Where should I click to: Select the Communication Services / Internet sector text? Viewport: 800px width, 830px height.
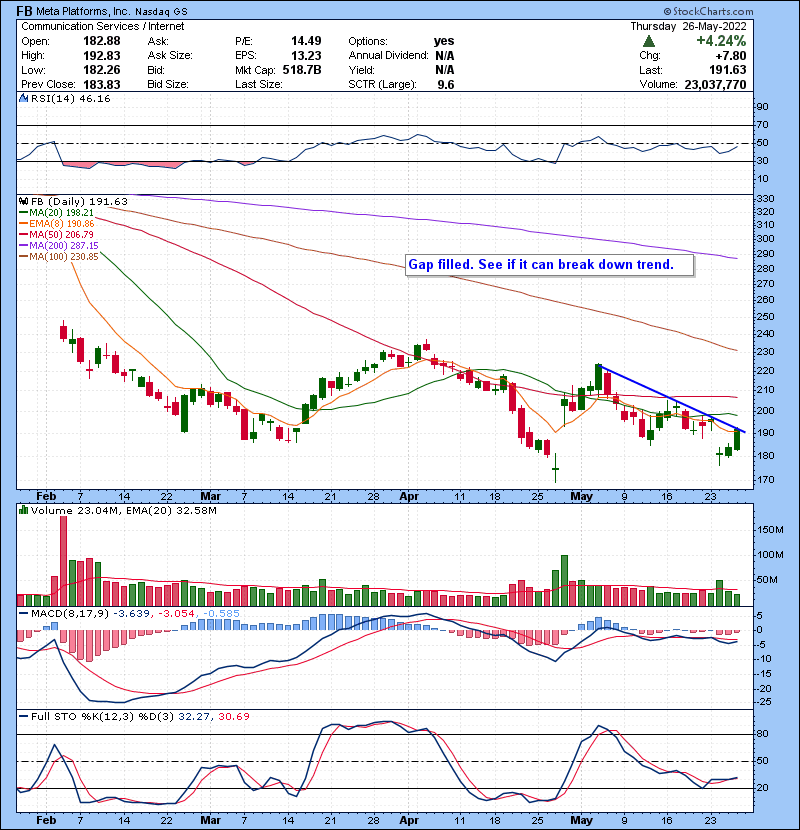[103, 26]
